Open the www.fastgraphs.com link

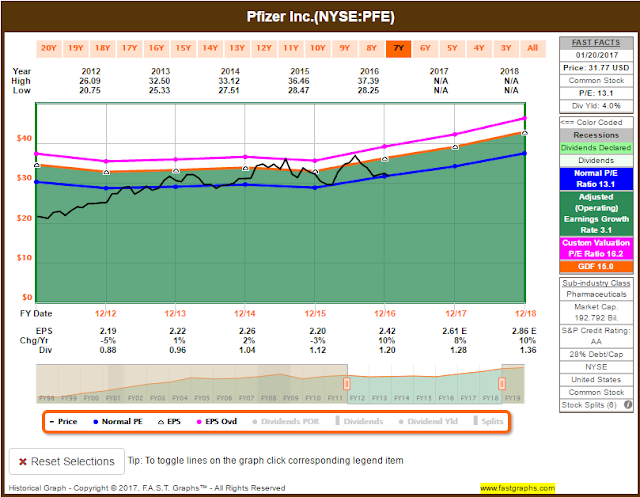[x=518, y=488]
